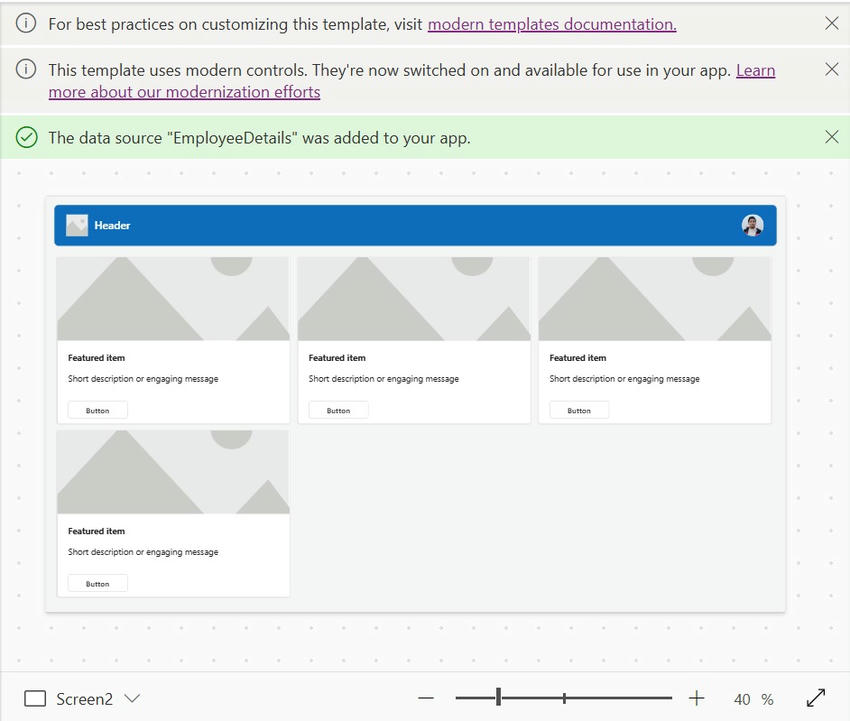Click the zoom slider handle
The image size is (850, 721).
498,697
